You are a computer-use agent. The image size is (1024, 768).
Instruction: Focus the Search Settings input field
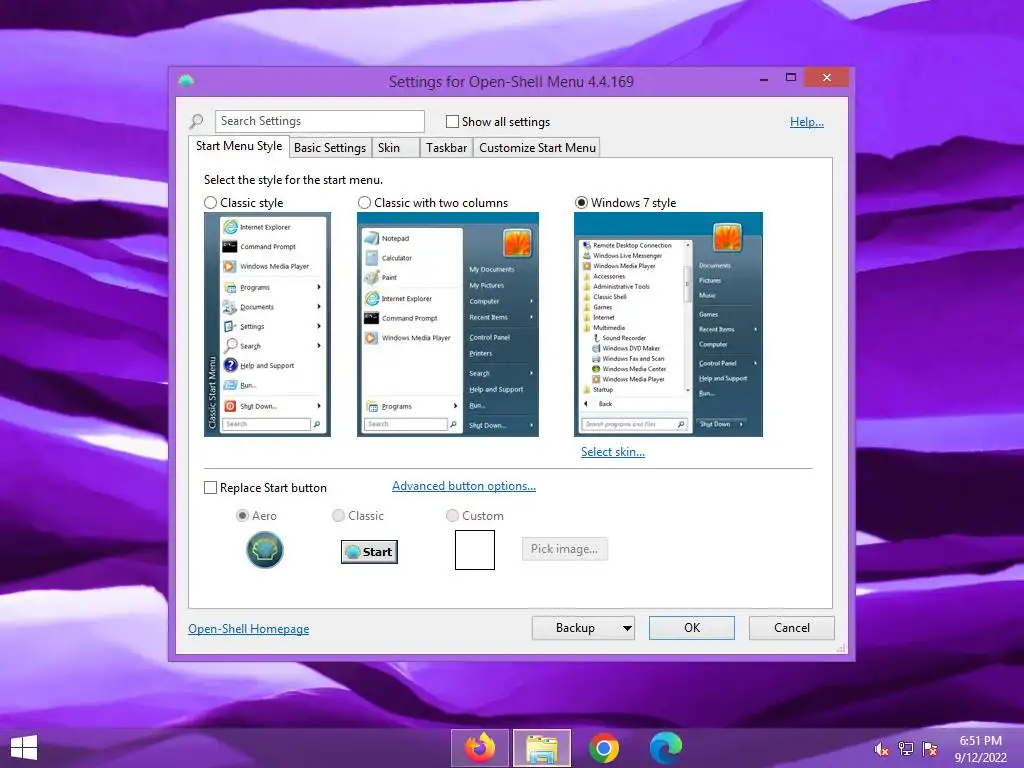pyautogui.click(x=319, y=121)
